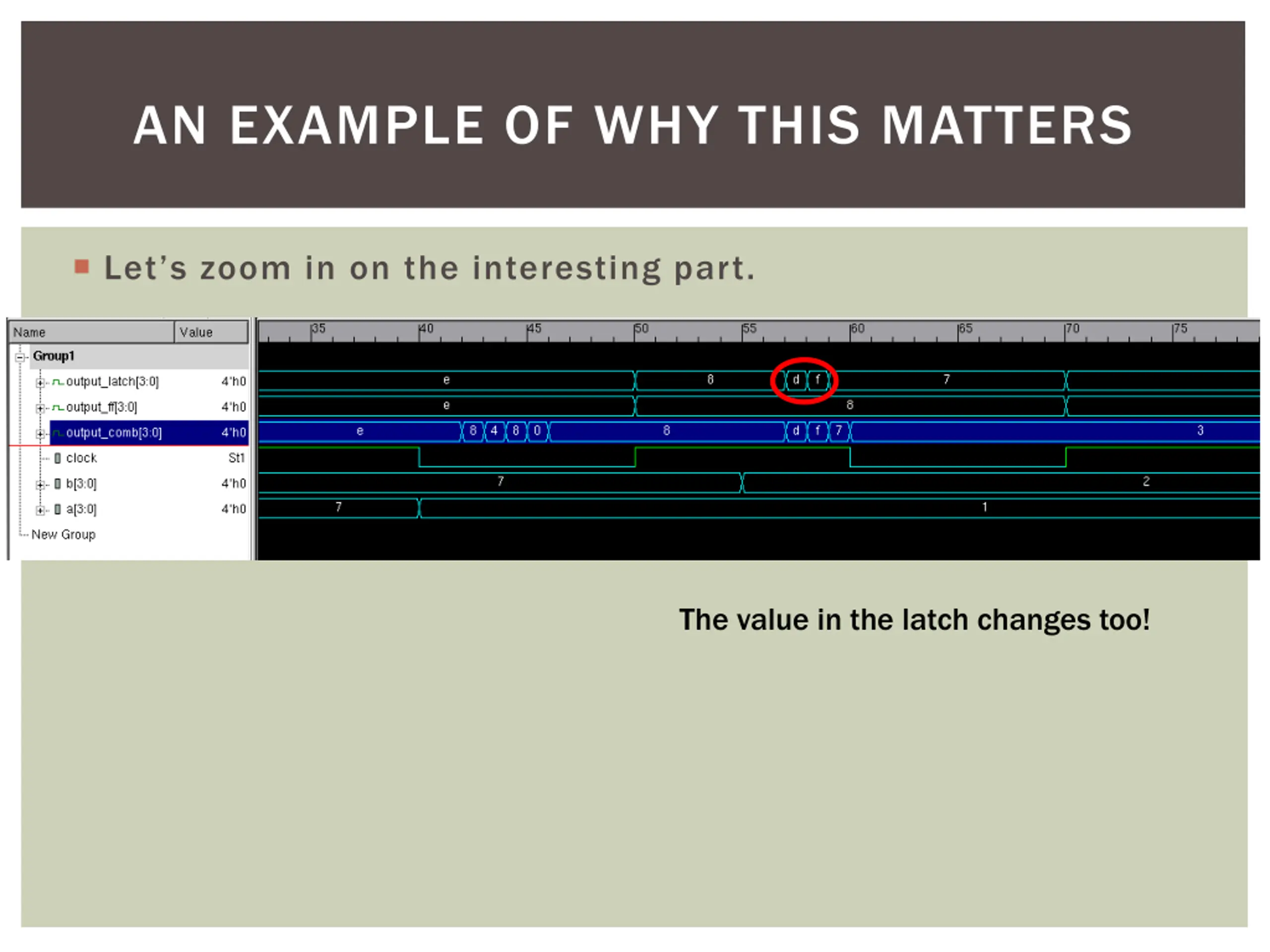This screenshot has height=952, width=1270.
Task: Click the 'd' segment in output_comb waveform
Action: (796, 431)
